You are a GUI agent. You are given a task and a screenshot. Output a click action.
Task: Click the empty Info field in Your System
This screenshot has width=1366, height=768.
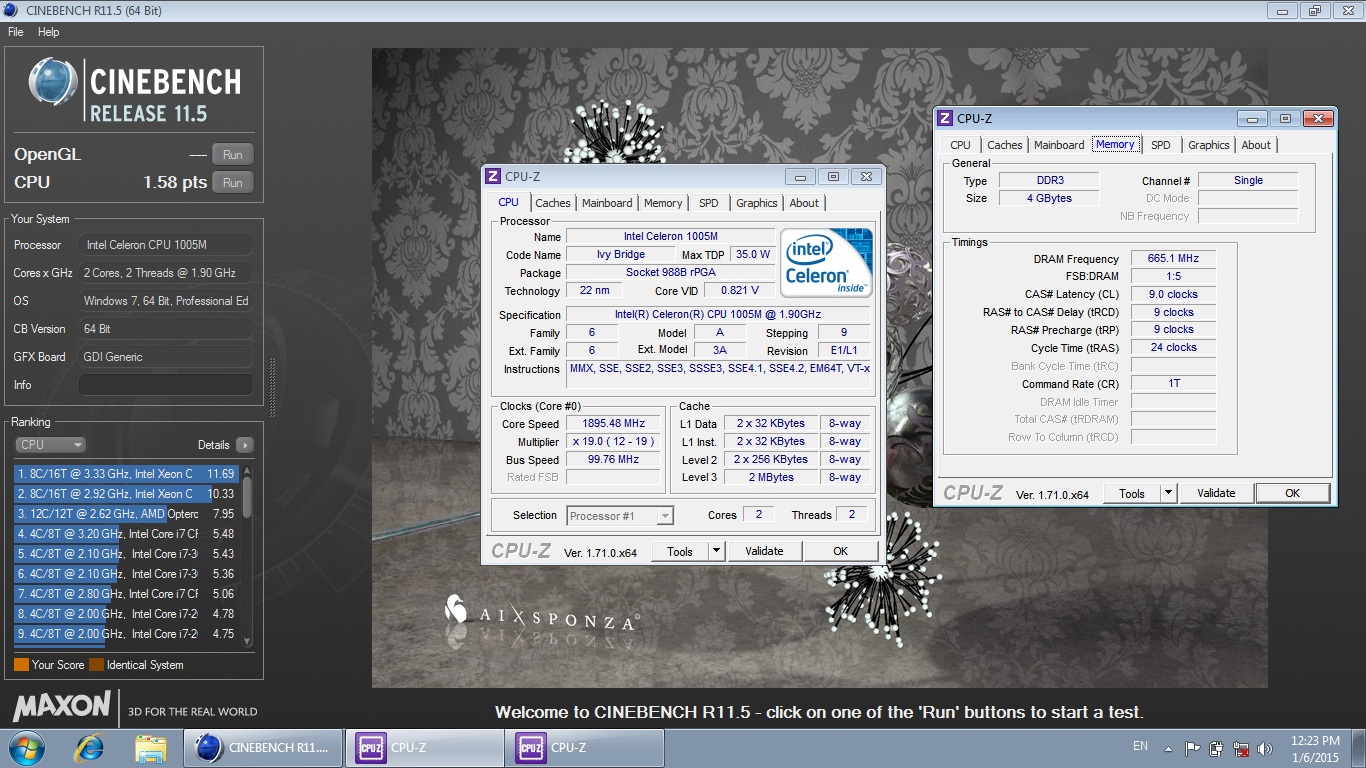click(x=166, y=385)
